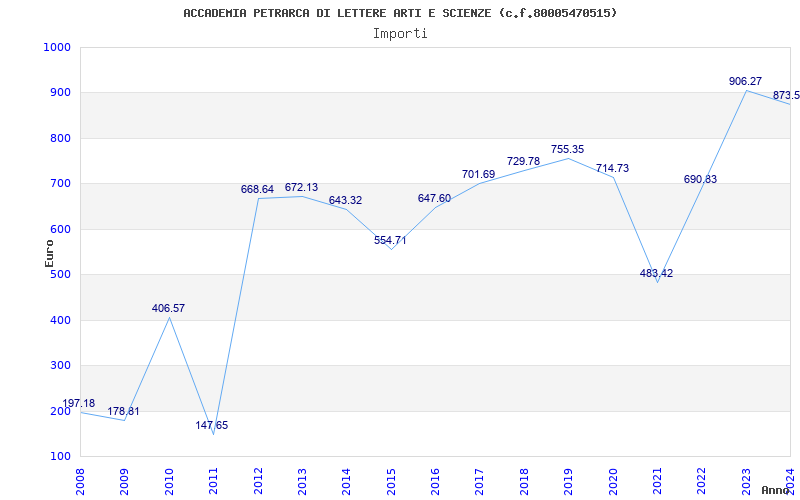
Task: Click the Euro axis label
Action: [x=49, y=253]
